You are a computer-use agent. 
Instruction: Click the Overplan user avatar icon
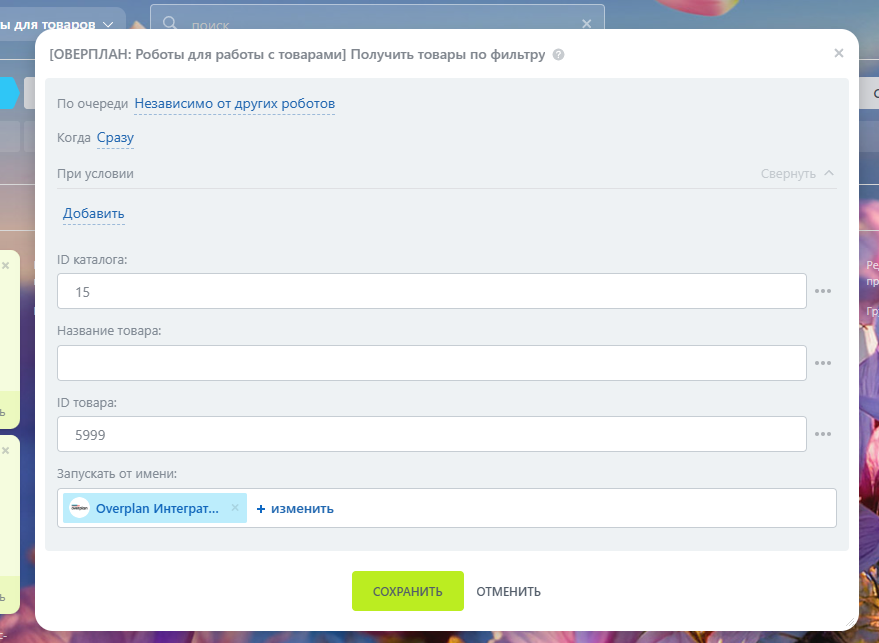pos(79,508)
